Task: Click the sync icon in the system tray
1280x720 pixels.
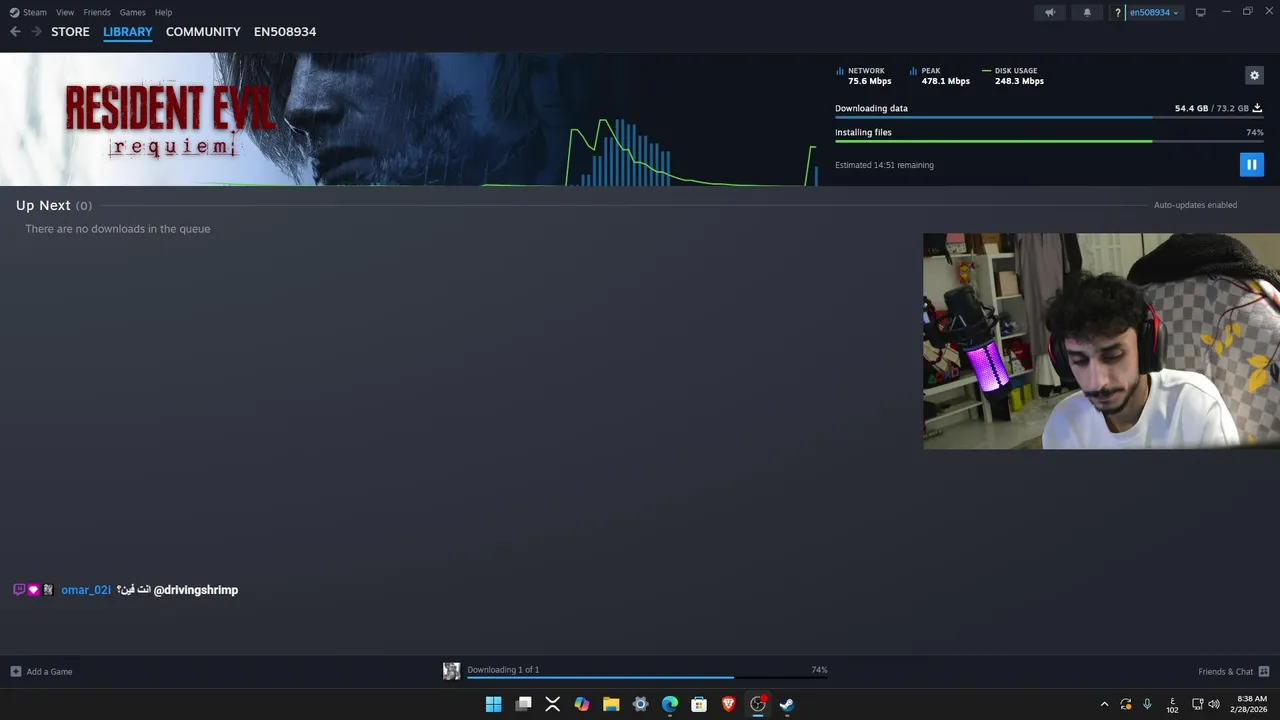Action: tap(1126, 704)
